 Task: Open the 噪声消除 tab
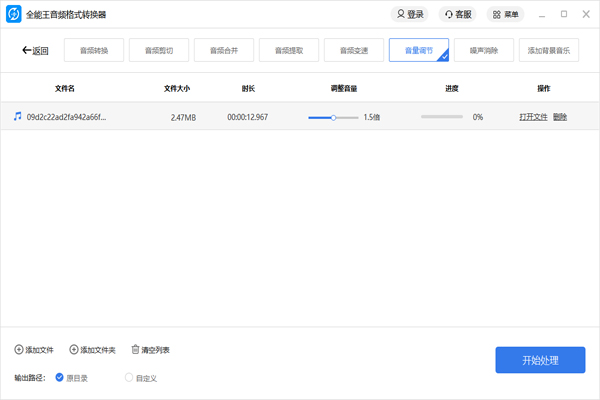click(x=484, y=50)
